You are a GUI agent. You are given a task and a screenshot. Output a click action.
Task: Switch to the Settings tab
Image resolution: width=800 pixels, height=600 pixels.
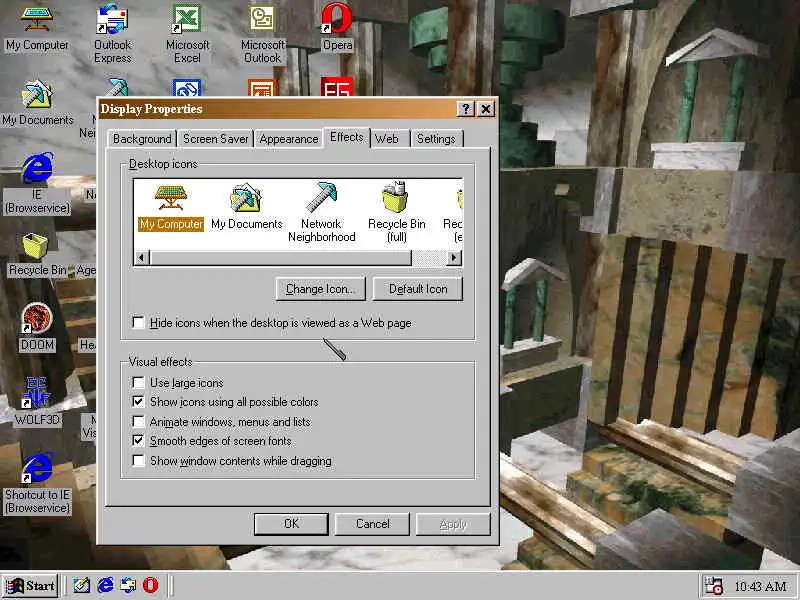[436, 139]
